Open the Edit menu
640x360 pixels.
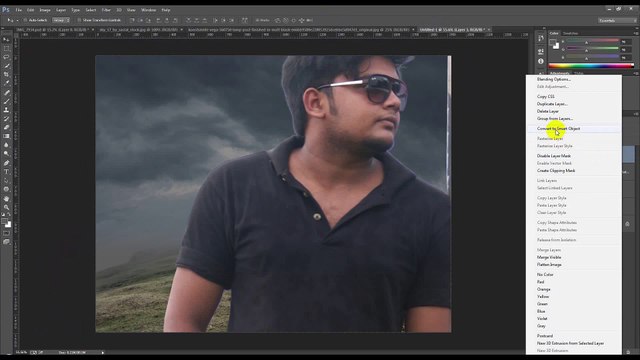coord(31,10)
